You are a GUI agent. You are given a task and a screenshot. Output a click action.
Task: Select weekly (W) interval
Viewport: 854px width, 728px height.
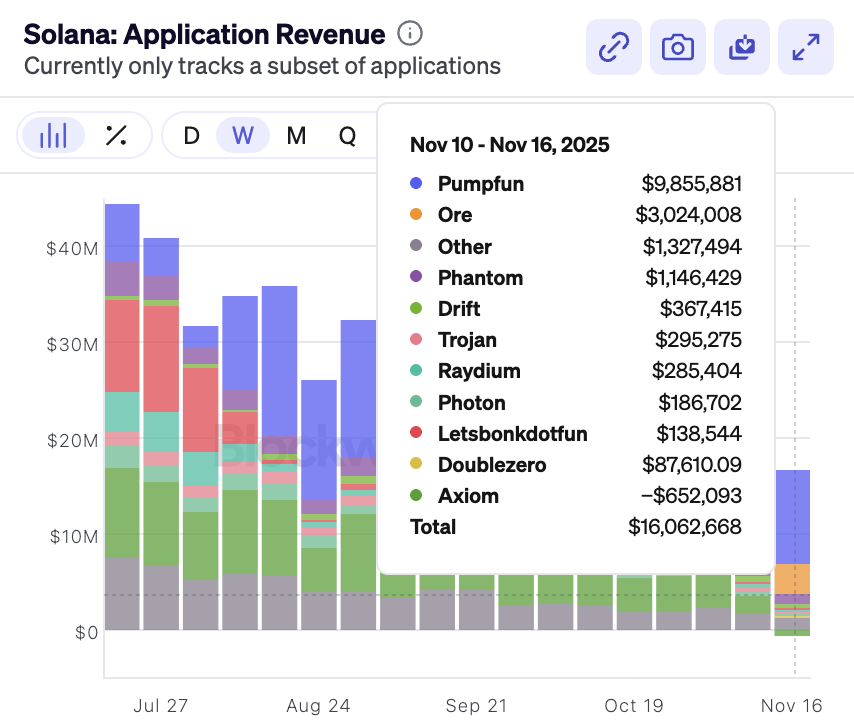(x=243, y=136)
